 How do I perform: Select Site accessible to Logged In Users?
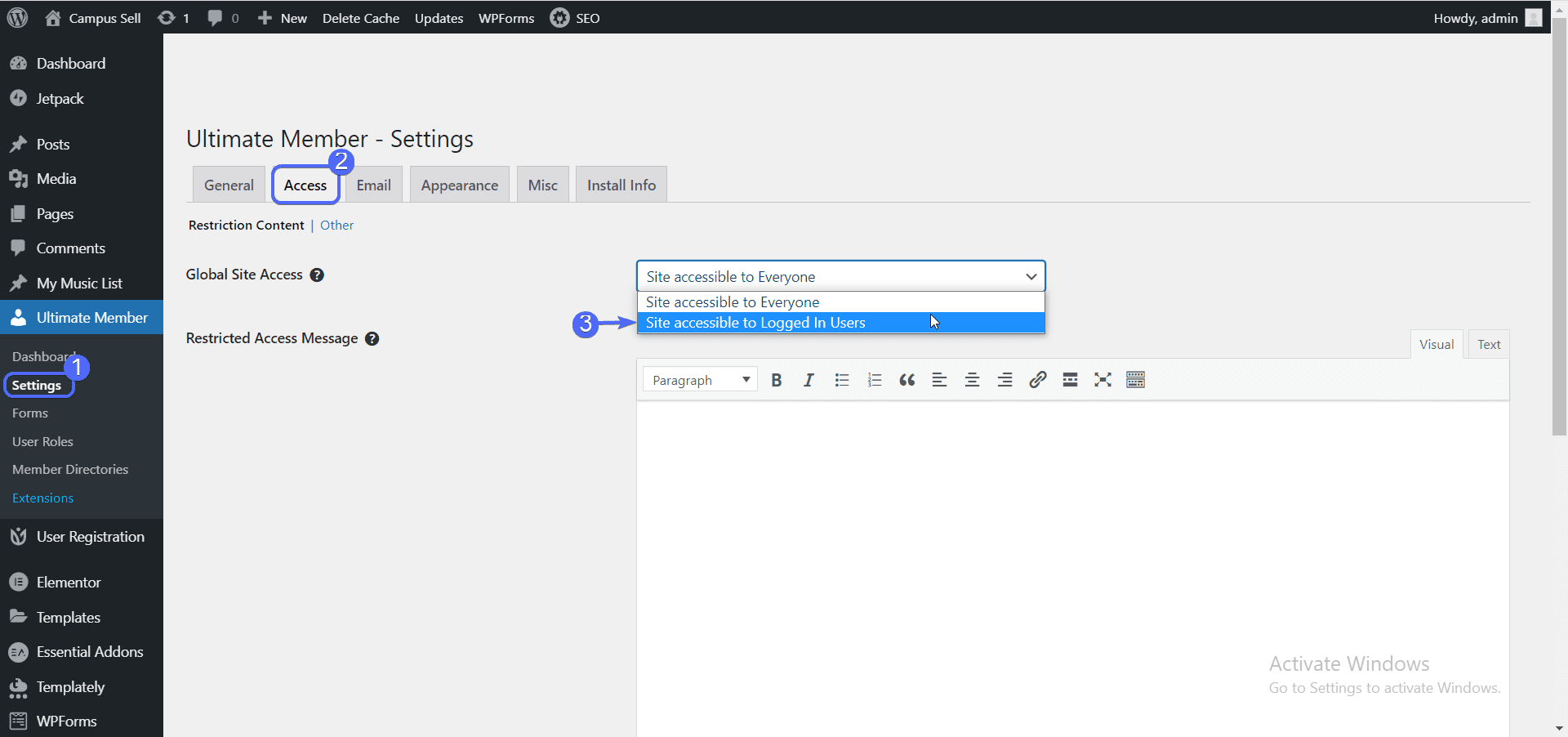[840, 323]
